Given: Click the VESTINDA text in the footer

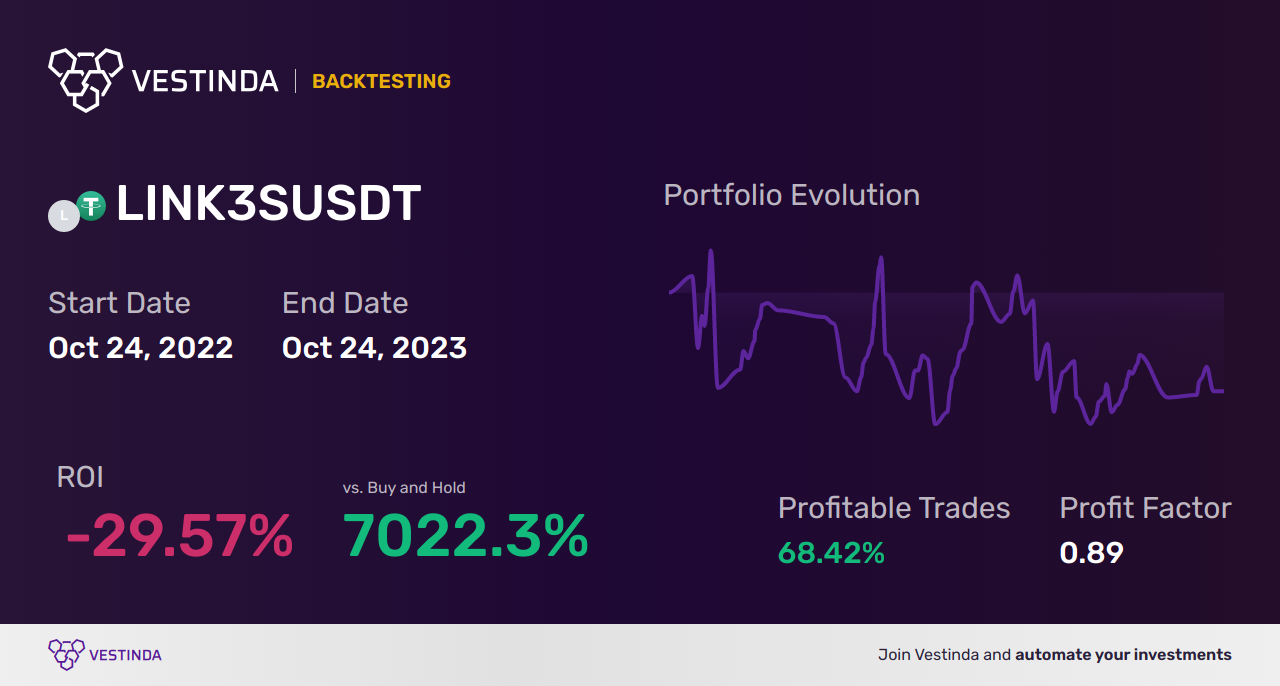Looking at the screenshot, I should (125, 656).
